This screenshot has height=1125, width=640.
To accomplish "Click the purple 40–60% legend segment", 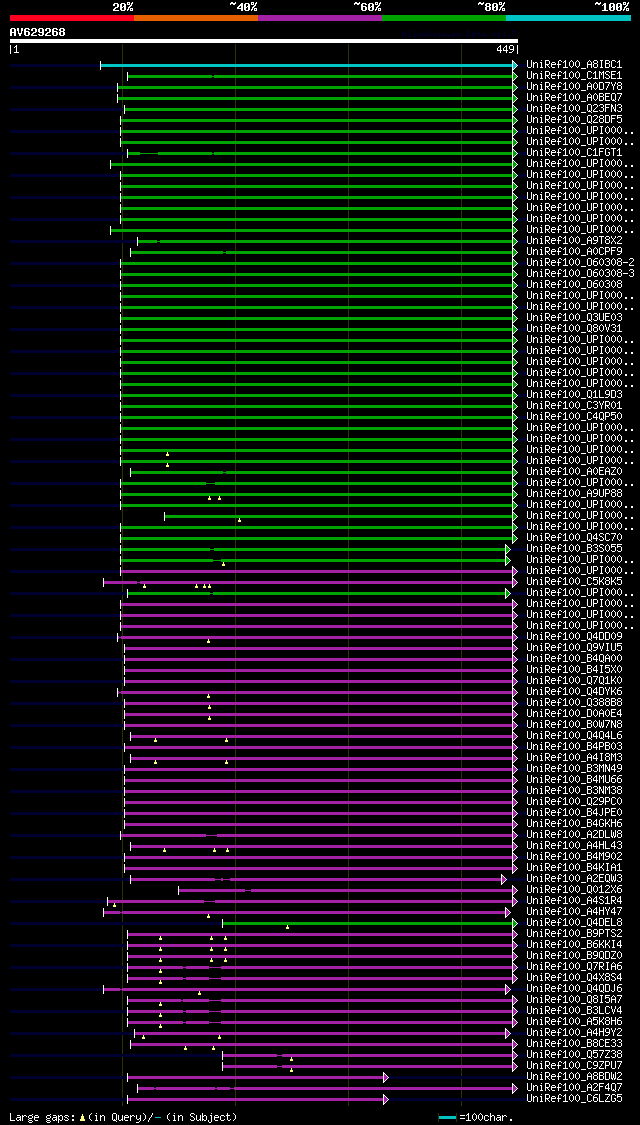I will coord(320,17).
